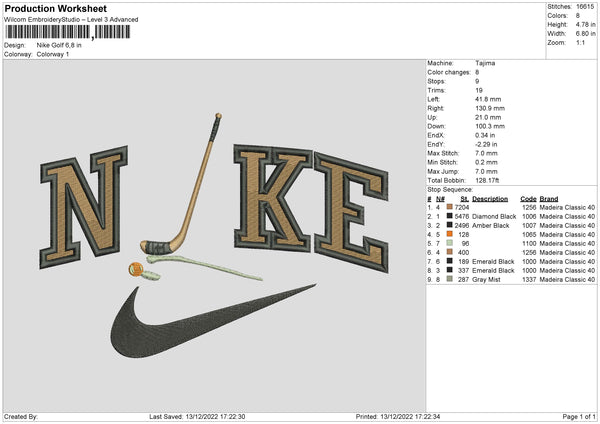This screenshot has width=600, height=424.
Task: Click the Stitches value 16615
Action: click(x=585, y=7)
